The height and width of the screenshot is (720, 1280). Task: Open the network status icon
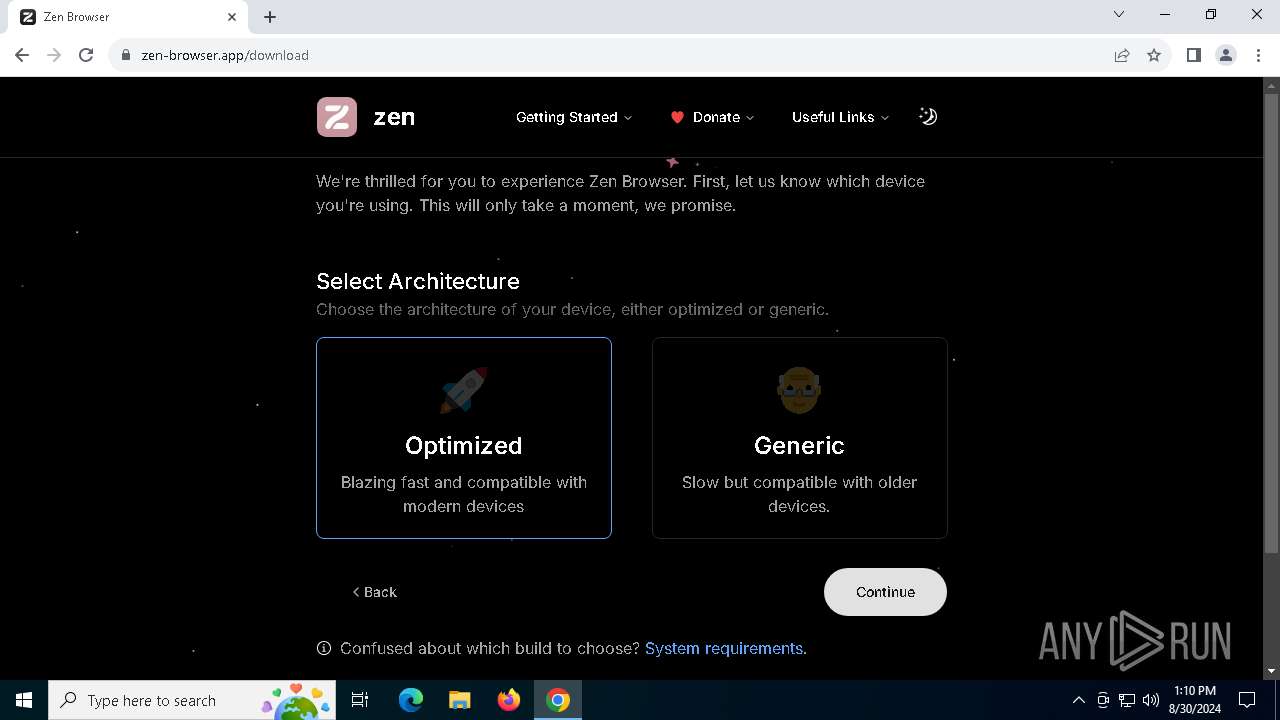point(1127,700)
